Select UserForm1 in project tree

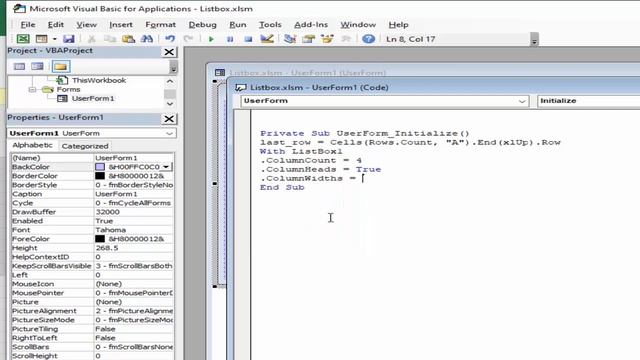coord(93,98)
